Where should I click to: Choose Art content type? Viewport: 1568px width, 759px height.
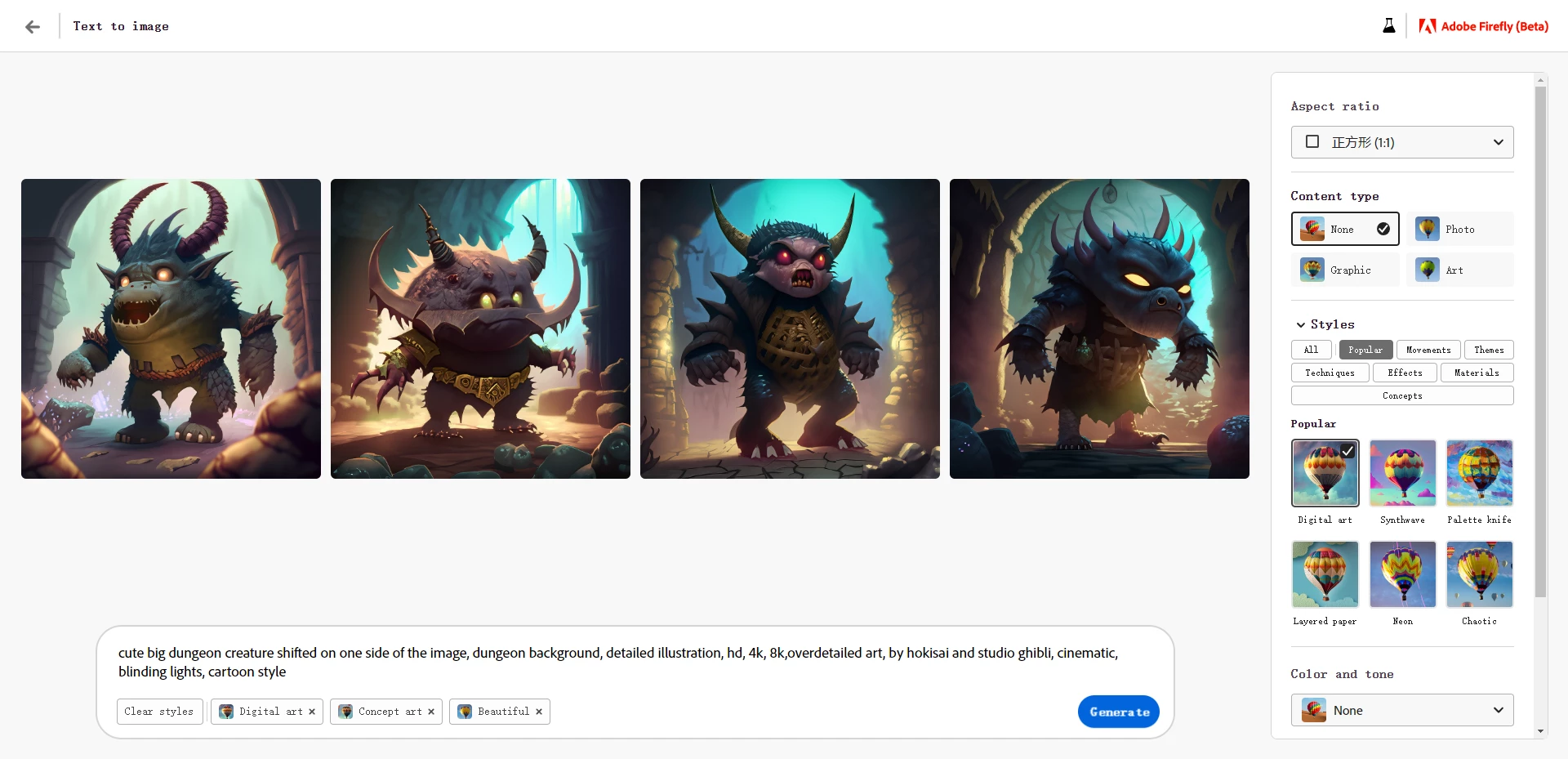[x=1459, y=270]
